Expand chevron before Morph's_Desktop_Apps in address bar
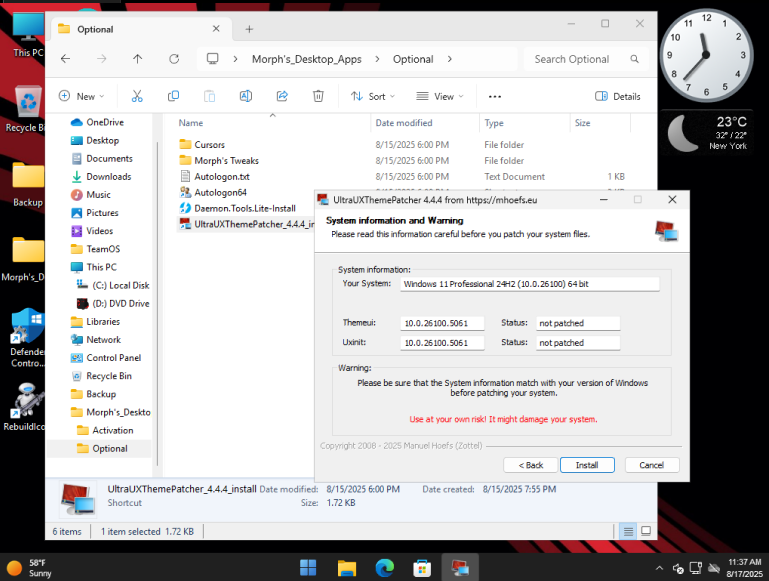 coord(235,59)
